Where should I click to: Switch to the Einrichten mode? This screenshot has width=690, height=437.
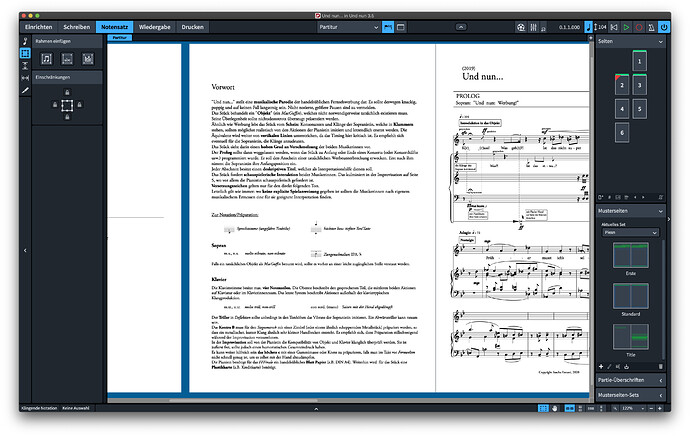39,27
